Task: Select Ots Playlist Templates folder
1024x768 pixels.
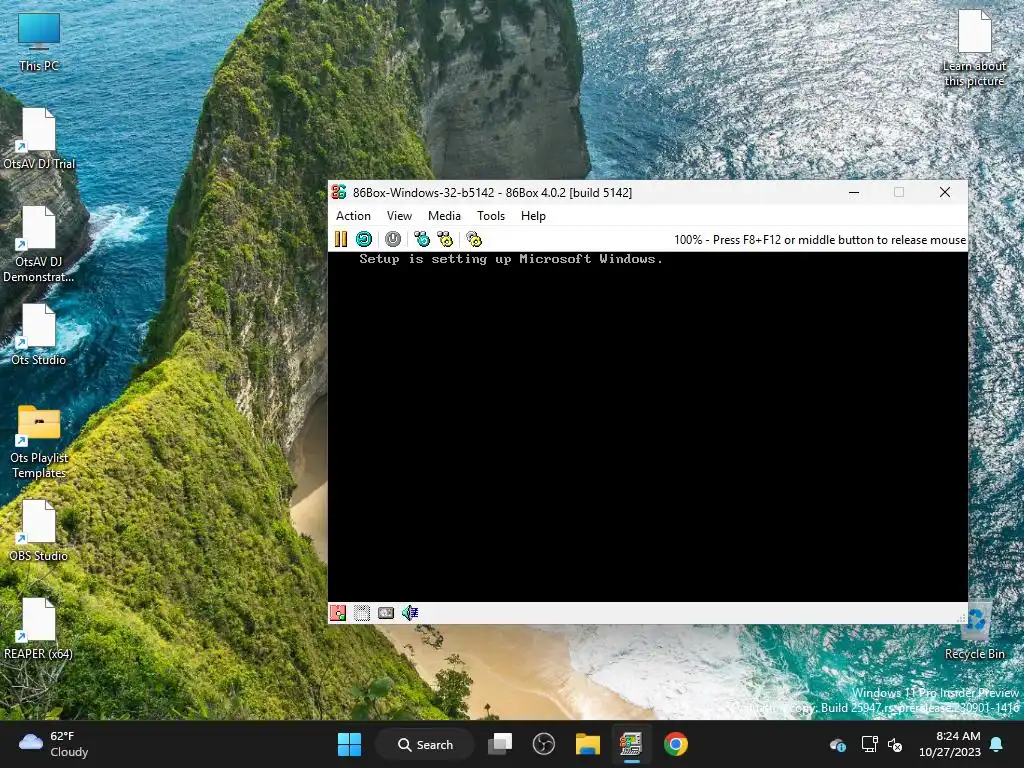Action: click(x=39, y=441)
